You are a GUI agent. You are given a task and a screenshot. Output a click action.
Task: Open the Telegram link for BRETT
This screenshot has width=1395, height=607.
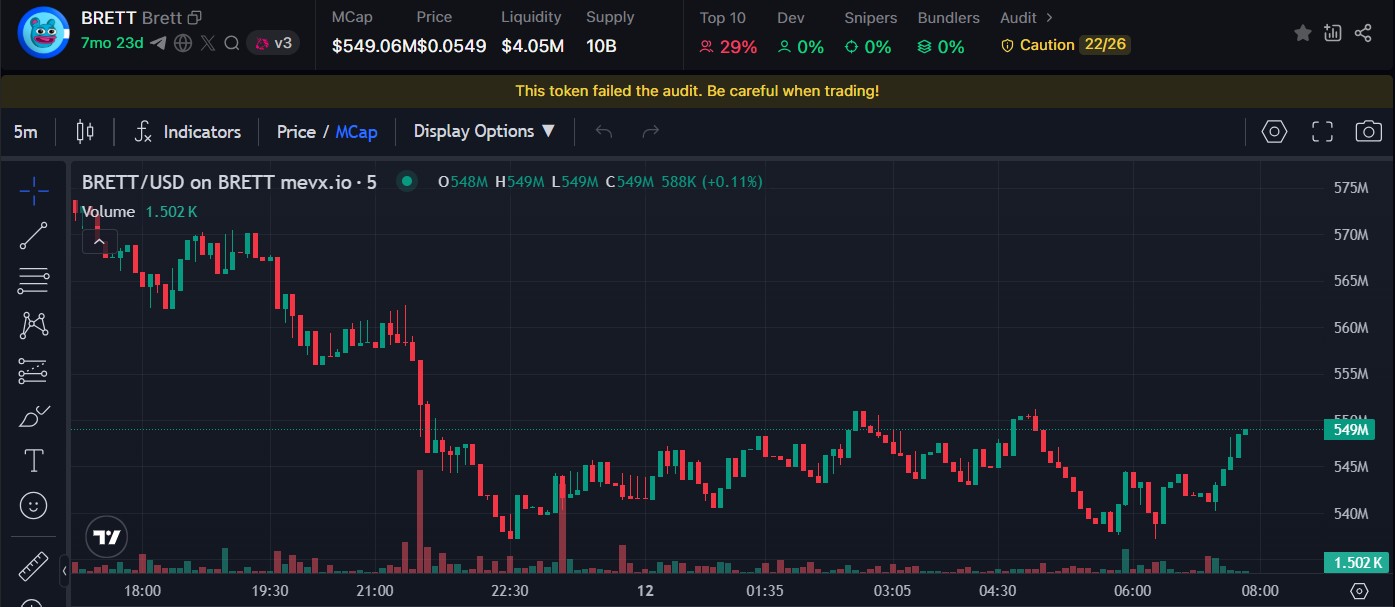(158, 43)
